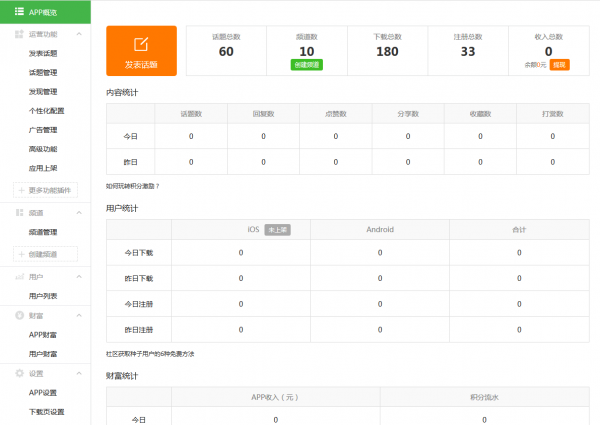Go to 下载页设置 in the sidebar
This screenshot has height=425, width=600.
click(46, 412)
